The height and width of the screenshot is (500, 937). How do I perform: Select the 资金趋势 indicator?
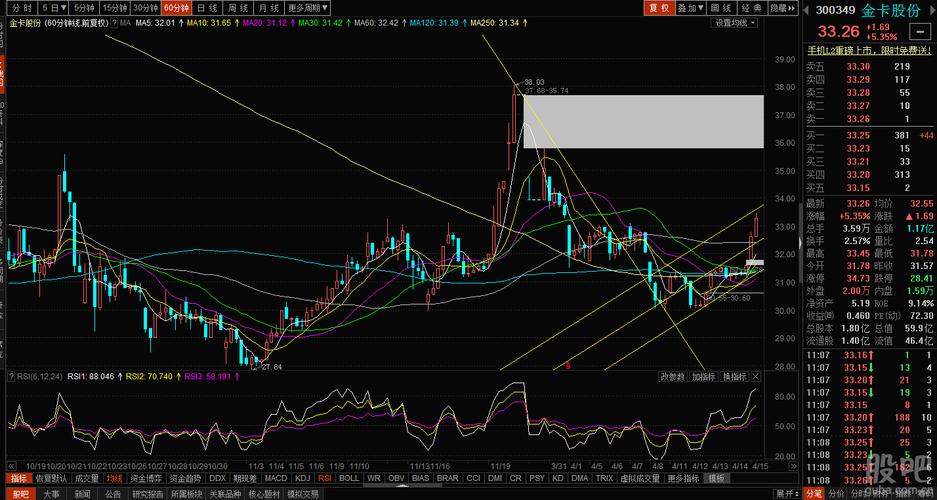[x=186, y=478]
